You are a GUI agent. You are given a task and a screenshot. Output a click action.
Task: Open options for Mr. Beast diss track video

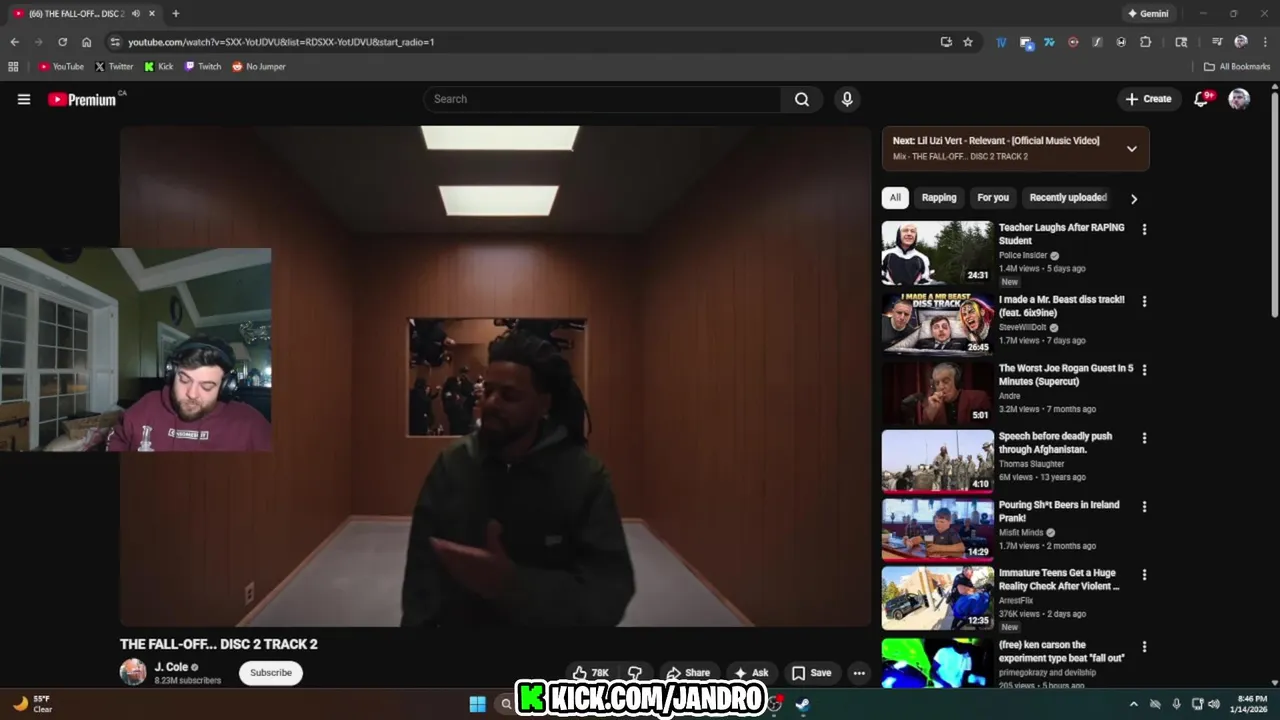tap(1144, 301)
